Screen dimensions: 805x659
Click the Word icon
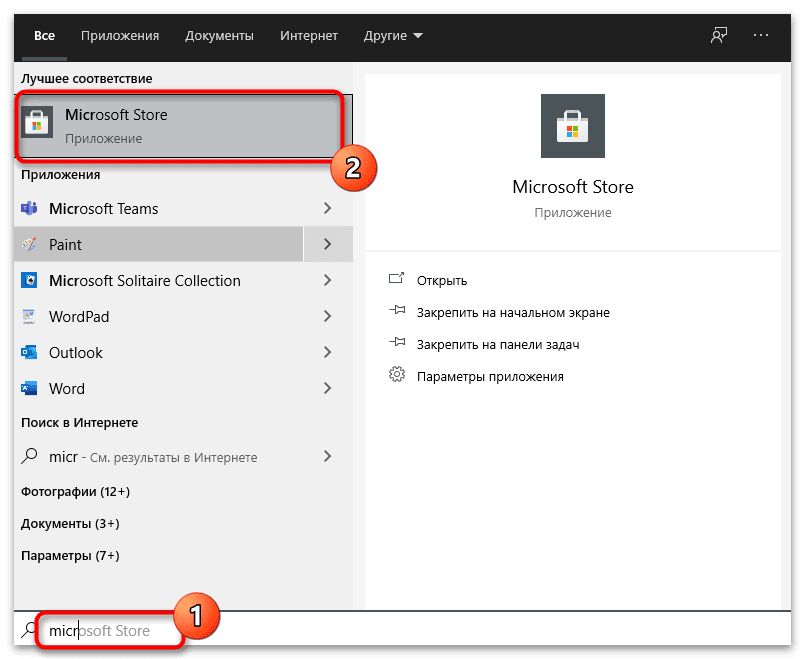click(29, 388)
